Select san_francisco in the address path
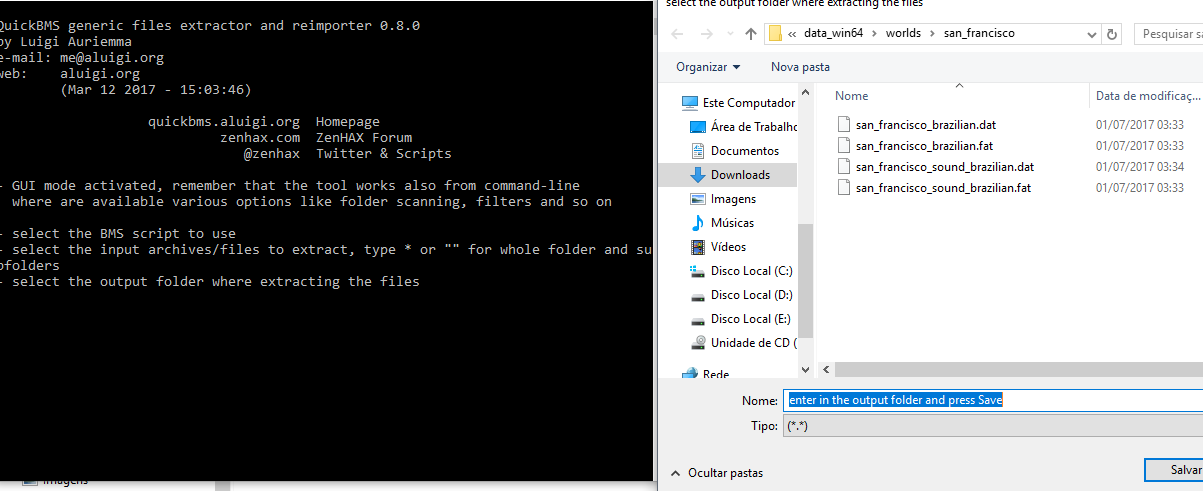The image size is (1203, 491). coord(979,33)
